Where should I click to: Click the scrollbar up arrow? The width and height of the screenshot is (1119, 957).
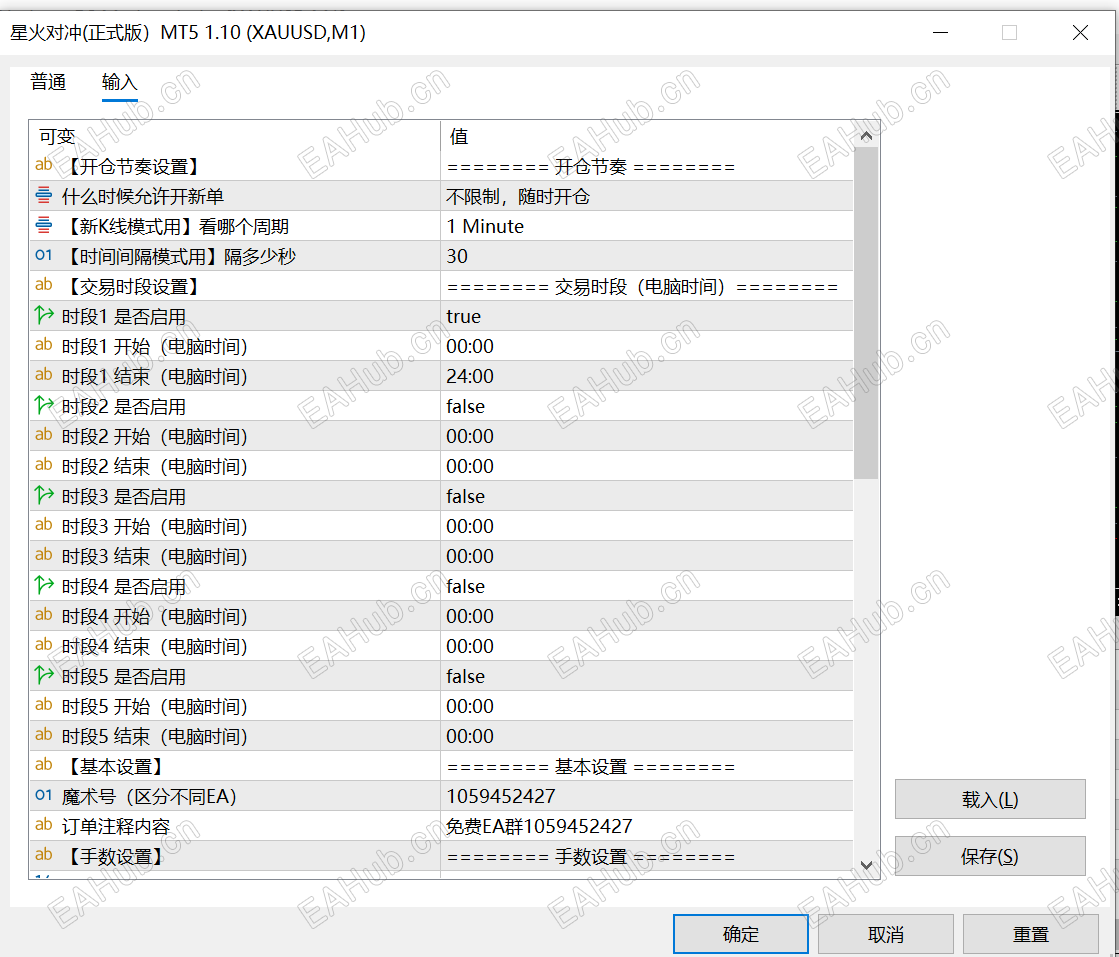pos(866,136)
